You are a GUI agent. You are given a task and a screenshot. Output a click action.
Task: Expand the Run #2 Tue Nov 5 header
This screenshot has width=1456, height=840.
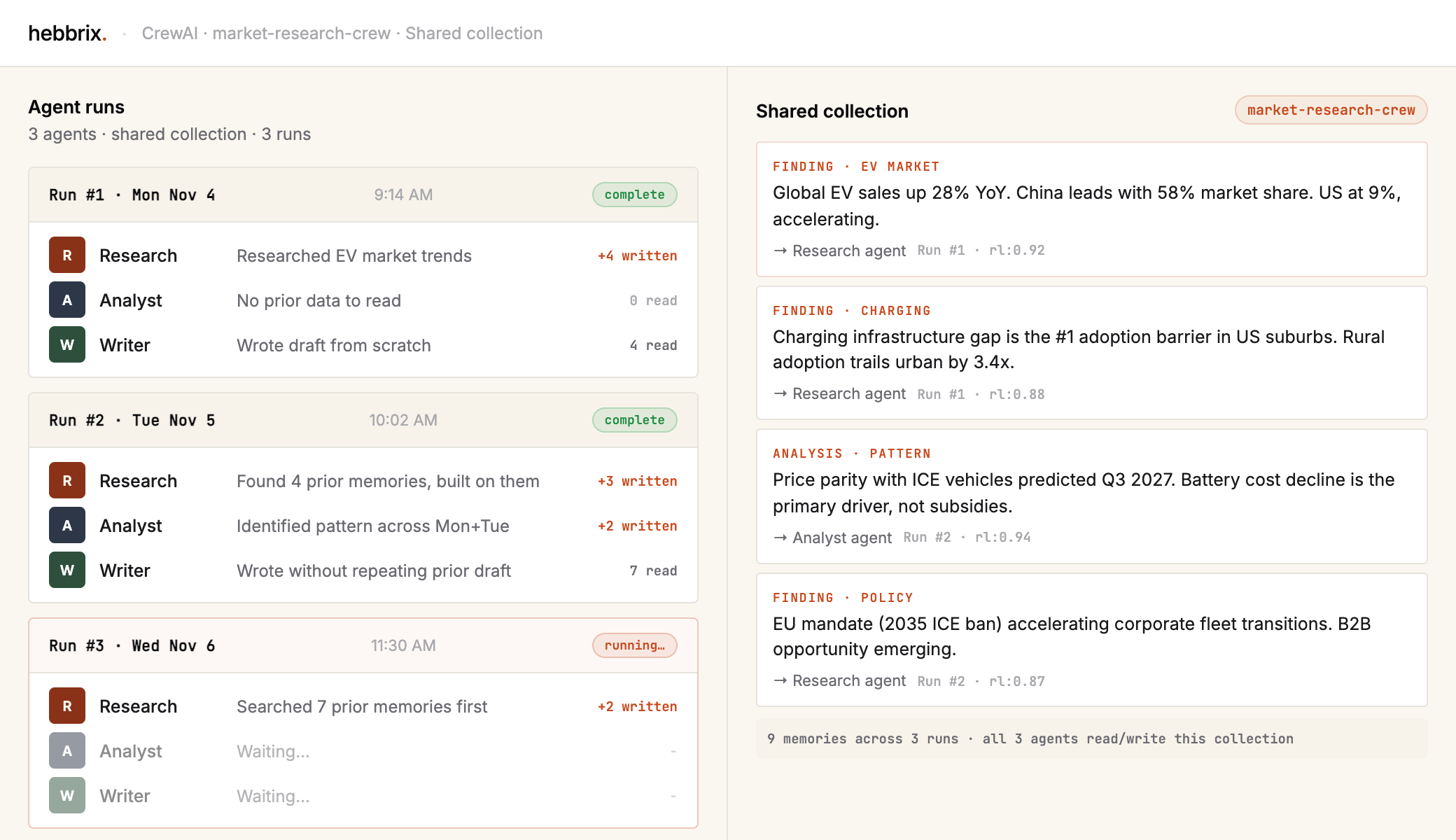click(x=363, y=420)
